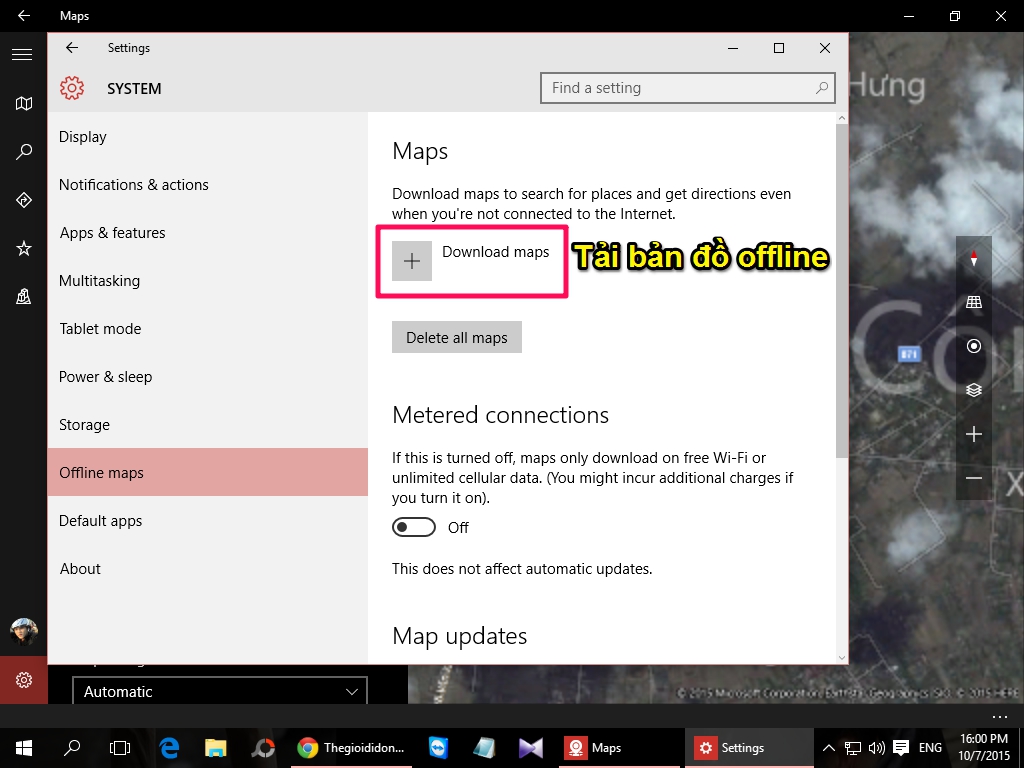Viewport: 1024px width, 768px height.
Task: Open the Action Center notifications icon
Action: coord(901,748)
